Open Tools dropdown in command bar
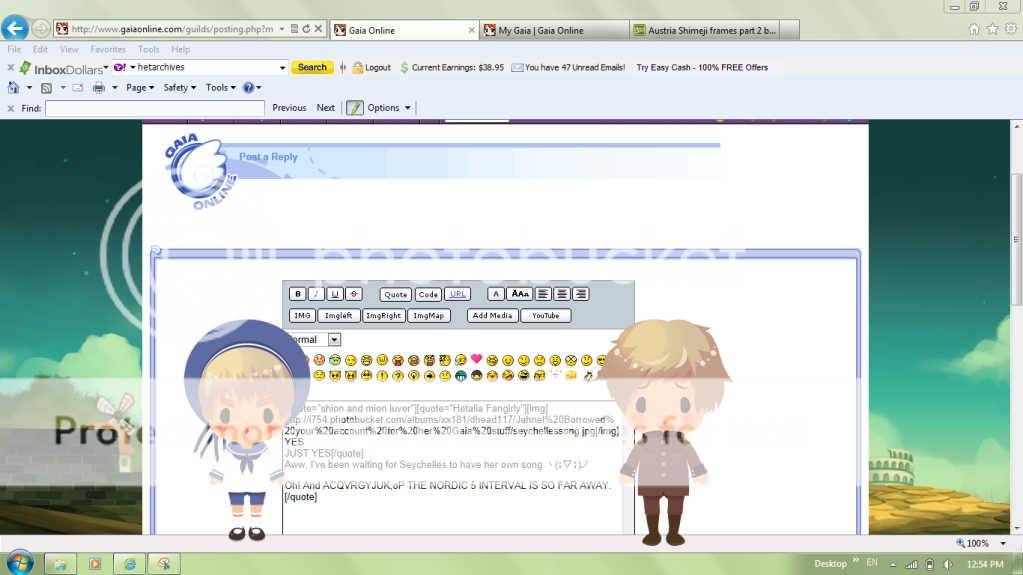The width and height of the screenshot is (1023, 575). pos(221,87)
